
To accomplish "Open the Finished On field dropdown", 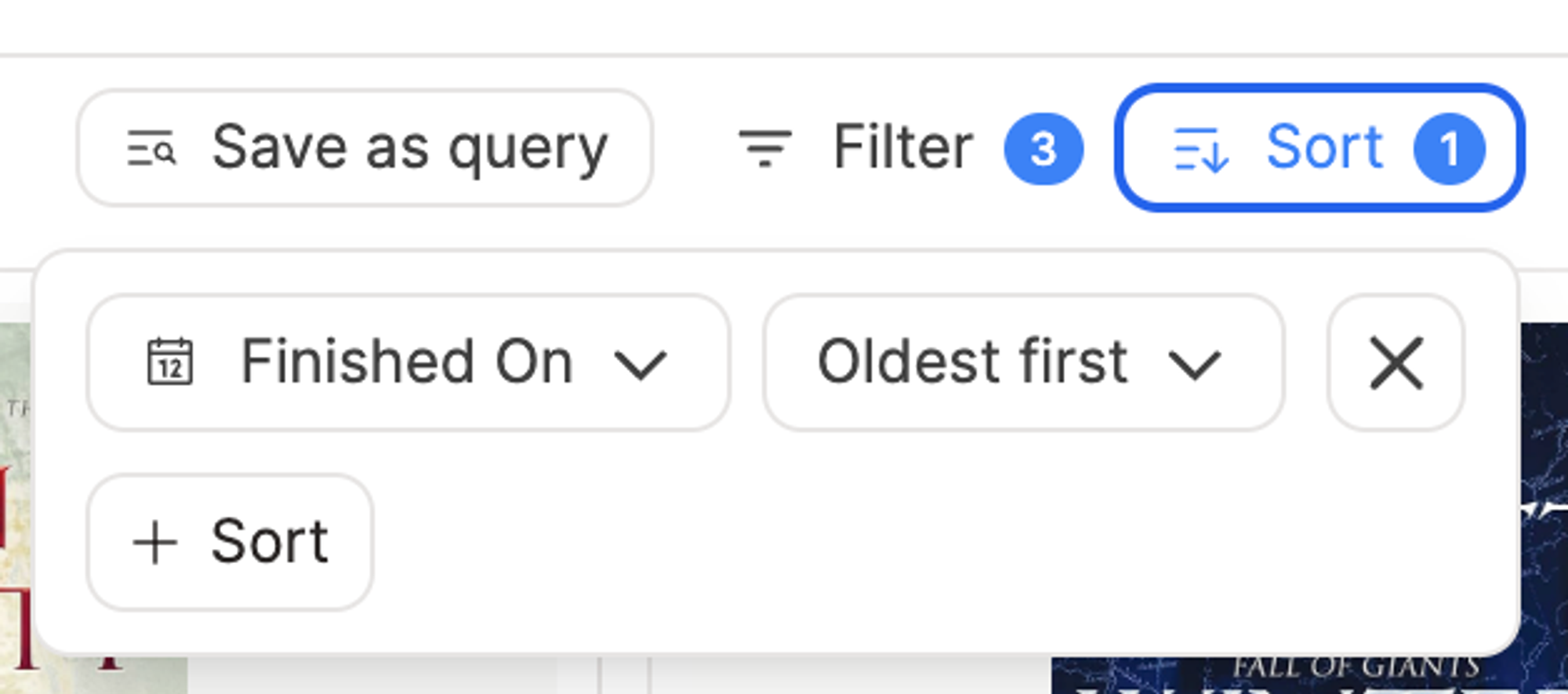I will click(x=408, y=362).
